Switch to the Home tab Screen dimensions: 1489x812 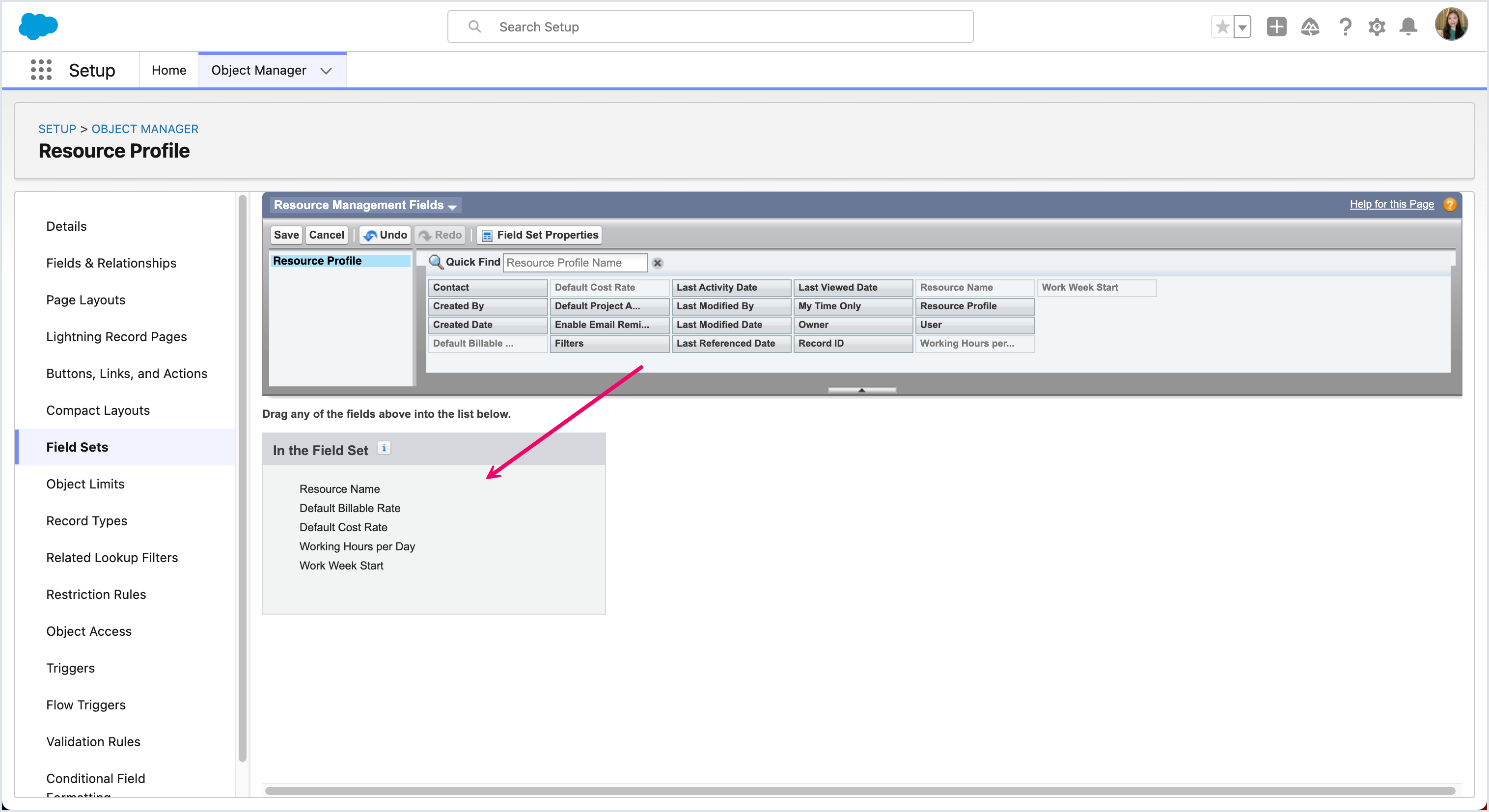(169, 70)
